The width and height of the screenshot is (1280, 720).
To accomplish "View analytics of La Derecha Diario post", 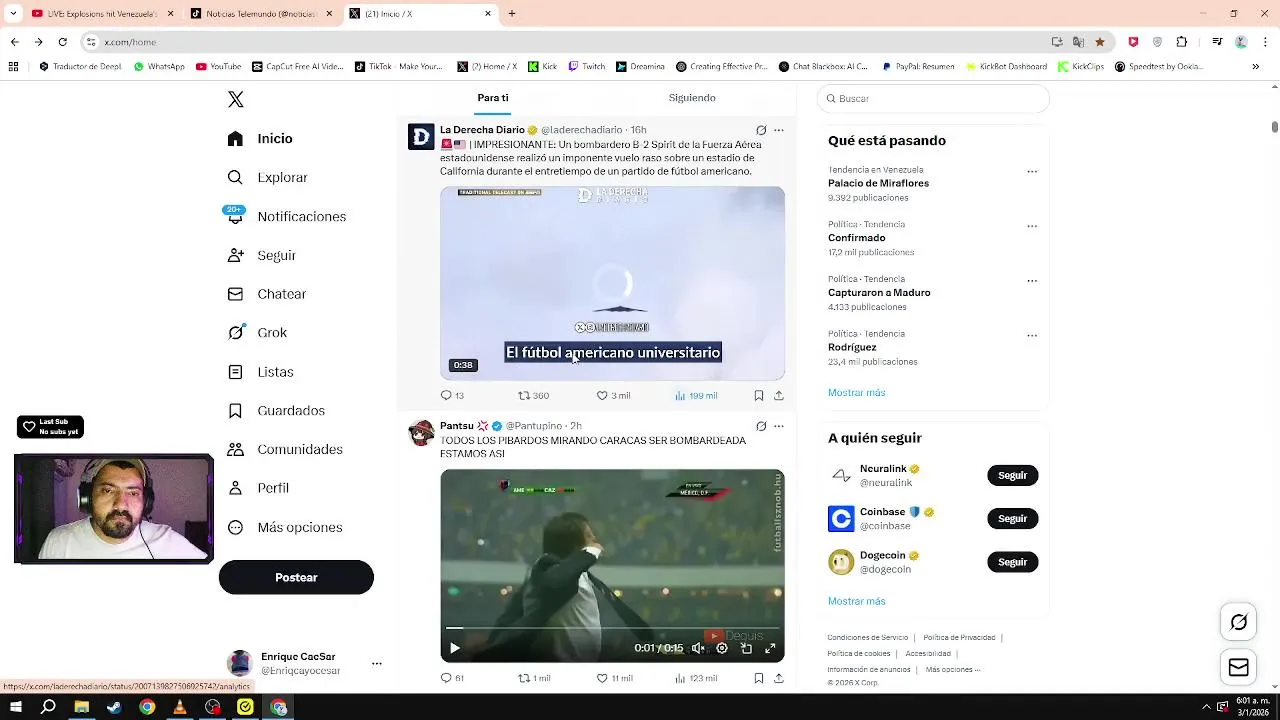I will point(696,395).
